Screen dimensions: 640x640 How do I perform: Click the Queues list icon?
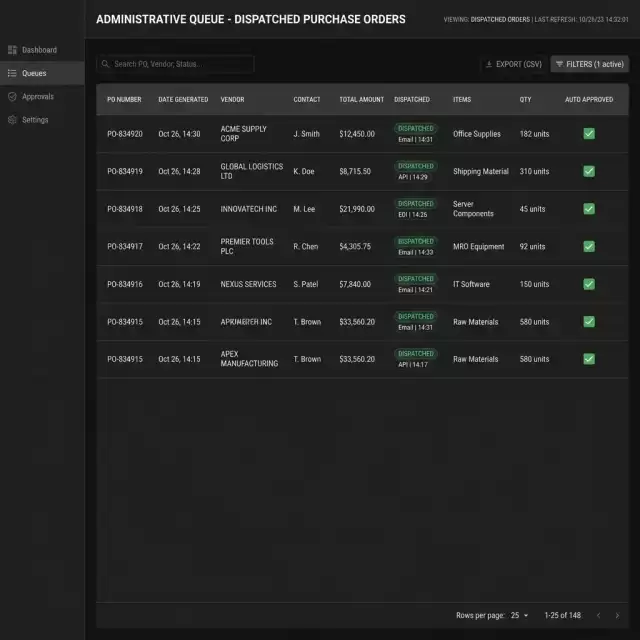tap(12, 73)
